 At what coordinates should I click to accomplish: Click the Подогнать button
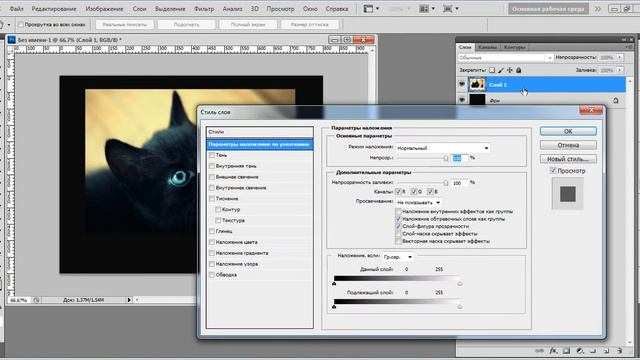coord(186,24)
